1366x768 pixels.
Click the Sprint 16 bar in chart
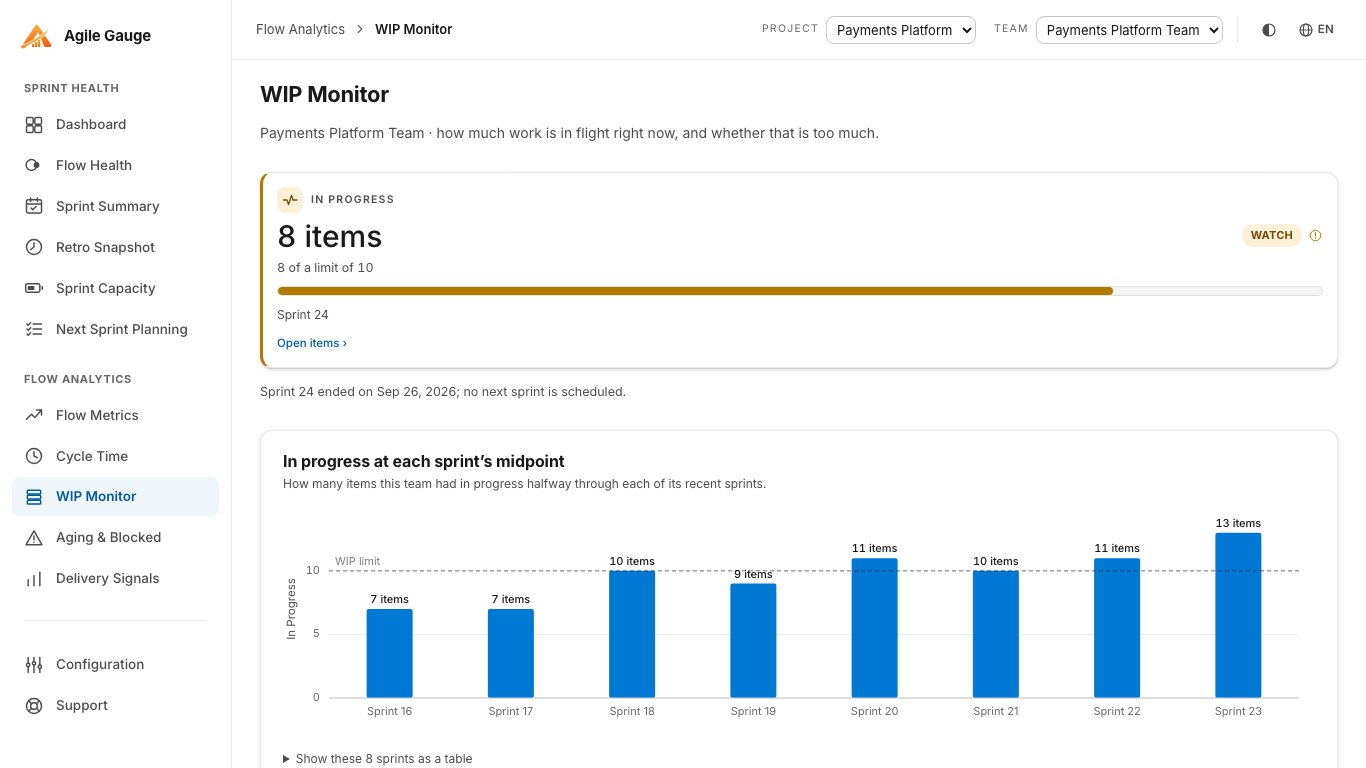(389, 653)
